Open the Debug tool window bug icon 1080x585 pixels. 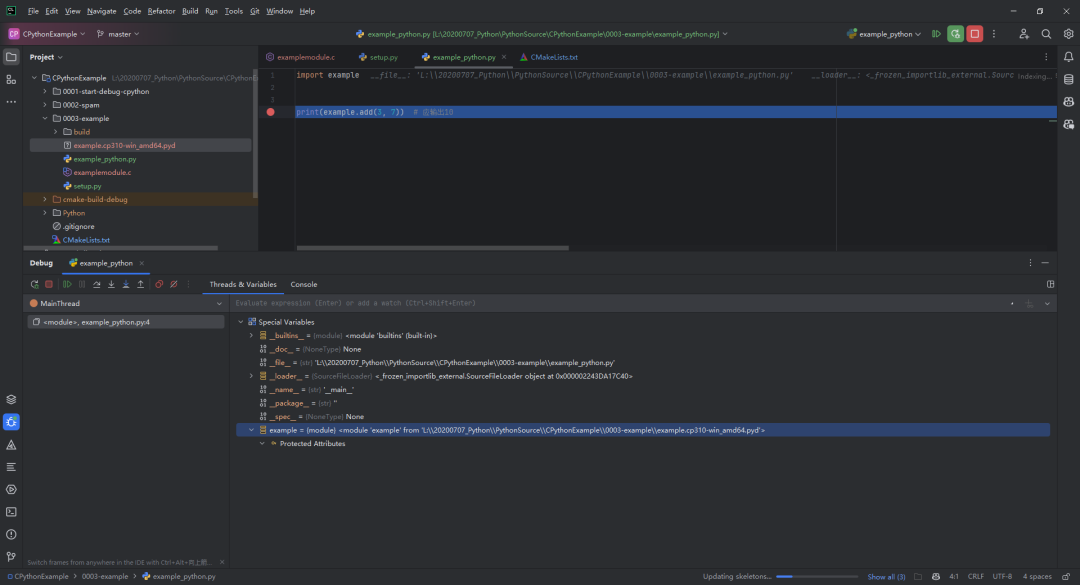[x=11, y=422]
